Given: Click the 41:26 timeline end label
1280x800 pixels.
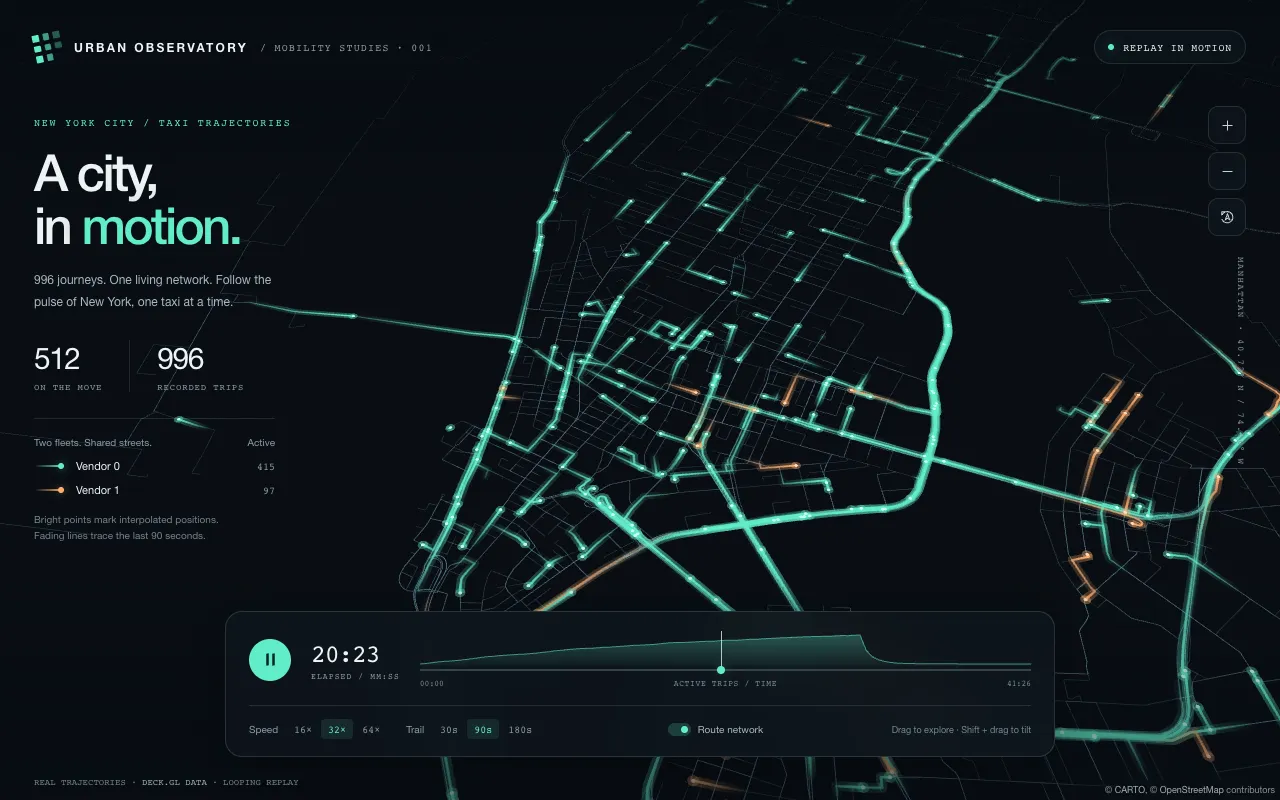Looking at the screenshot, I should pyautogui.click(x=1019, y=684).
